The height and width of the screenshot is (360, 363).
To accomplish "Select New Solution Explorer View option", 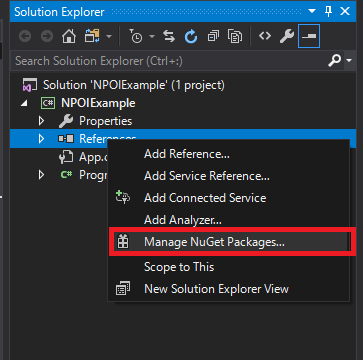I will point(216,289).
